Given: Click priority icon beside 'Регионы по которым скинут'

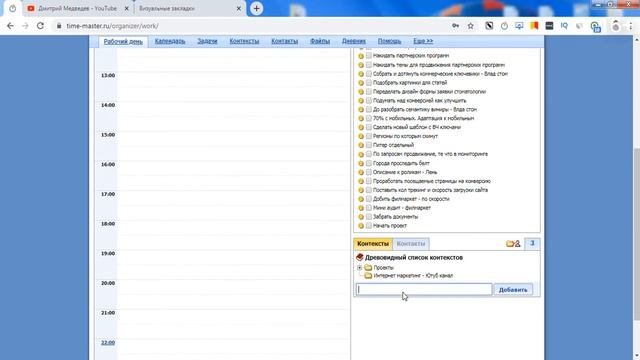Looking at the screenshot, I should point(361,136).
